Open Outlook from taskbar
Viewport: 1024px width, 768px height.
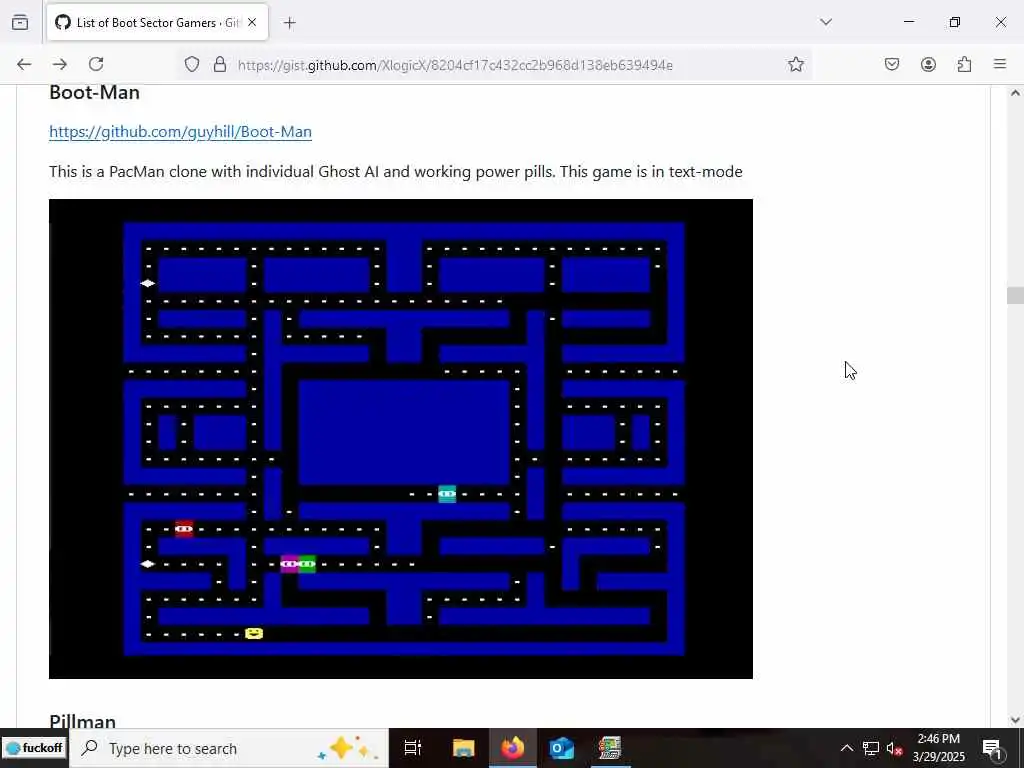561,748
